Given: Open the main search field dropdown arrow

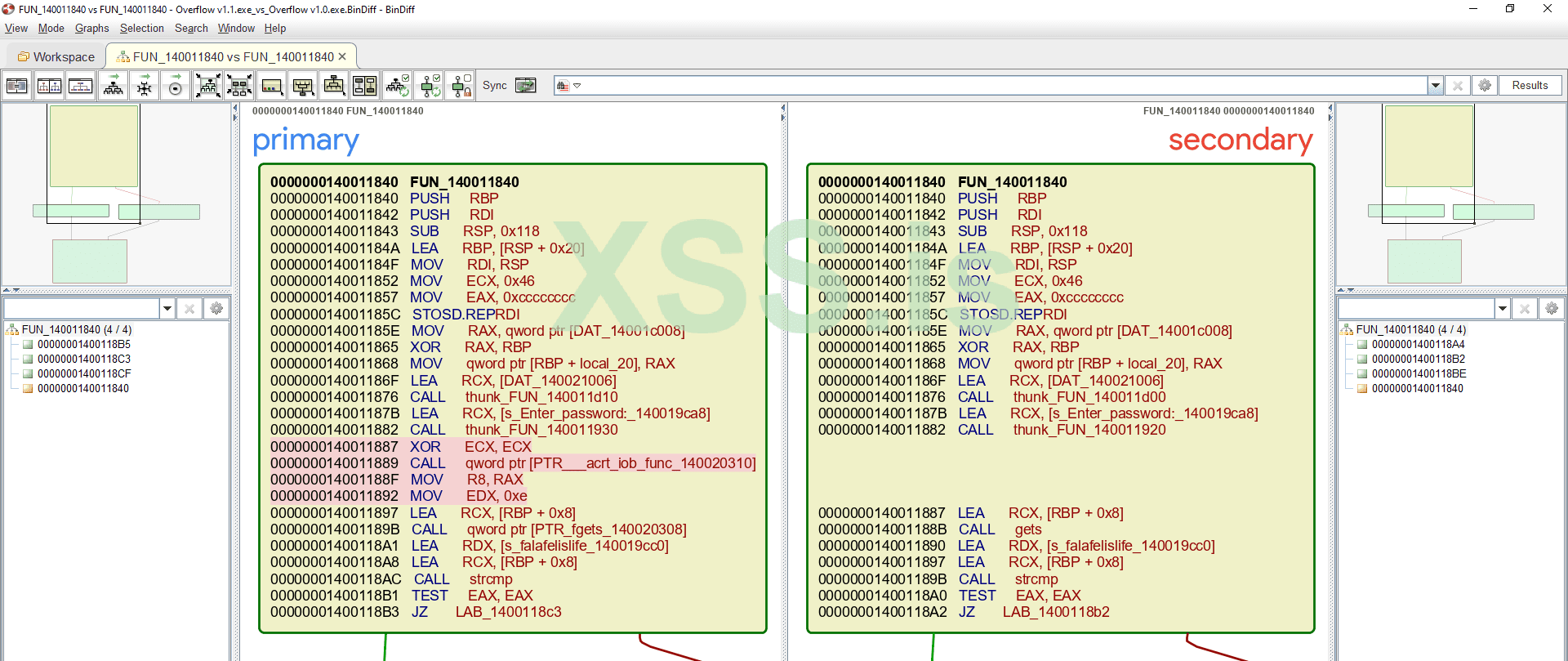Looking at the screenshot, I should 1435,86.
